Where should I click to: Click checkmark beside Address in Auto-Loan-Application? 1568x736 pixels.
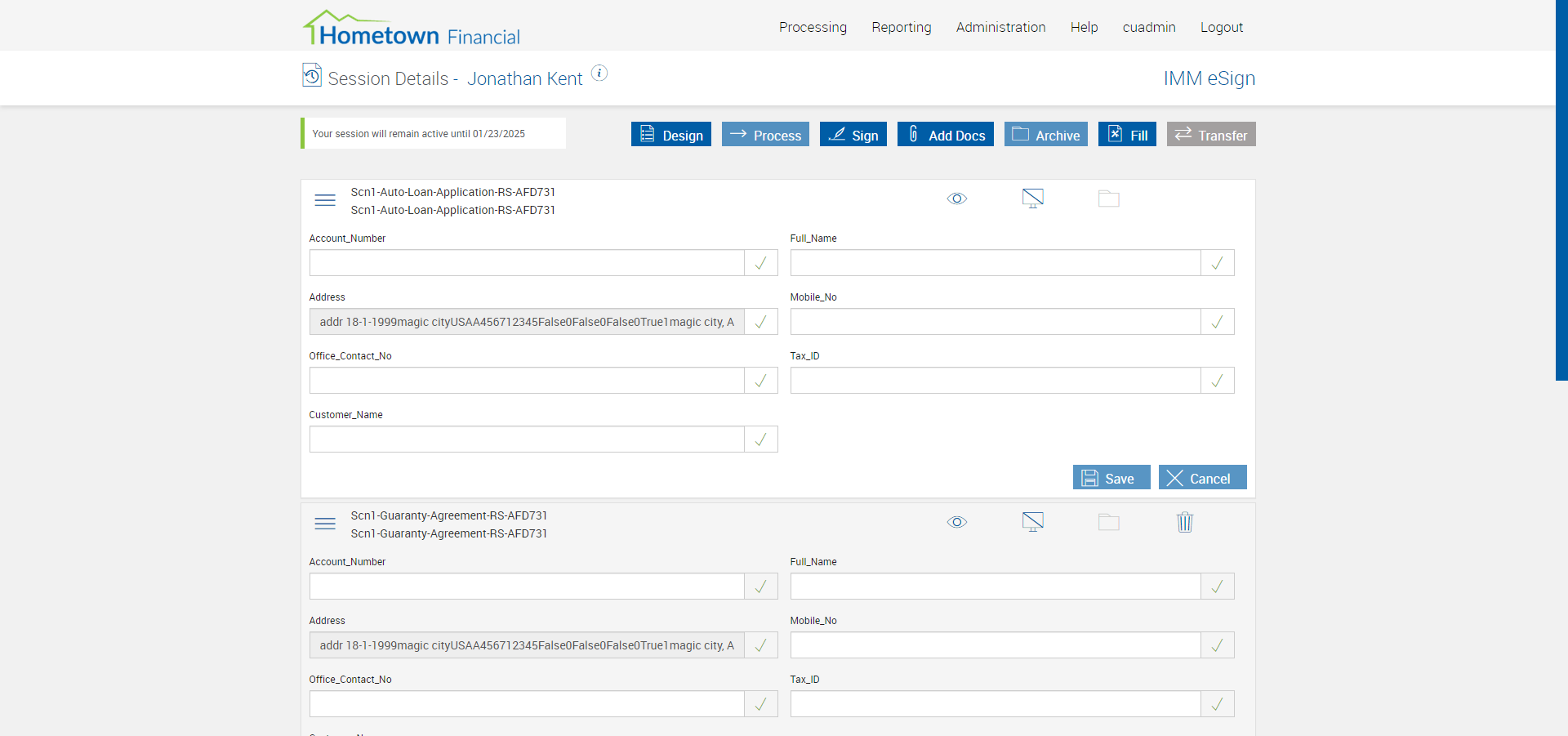[761, 322]
